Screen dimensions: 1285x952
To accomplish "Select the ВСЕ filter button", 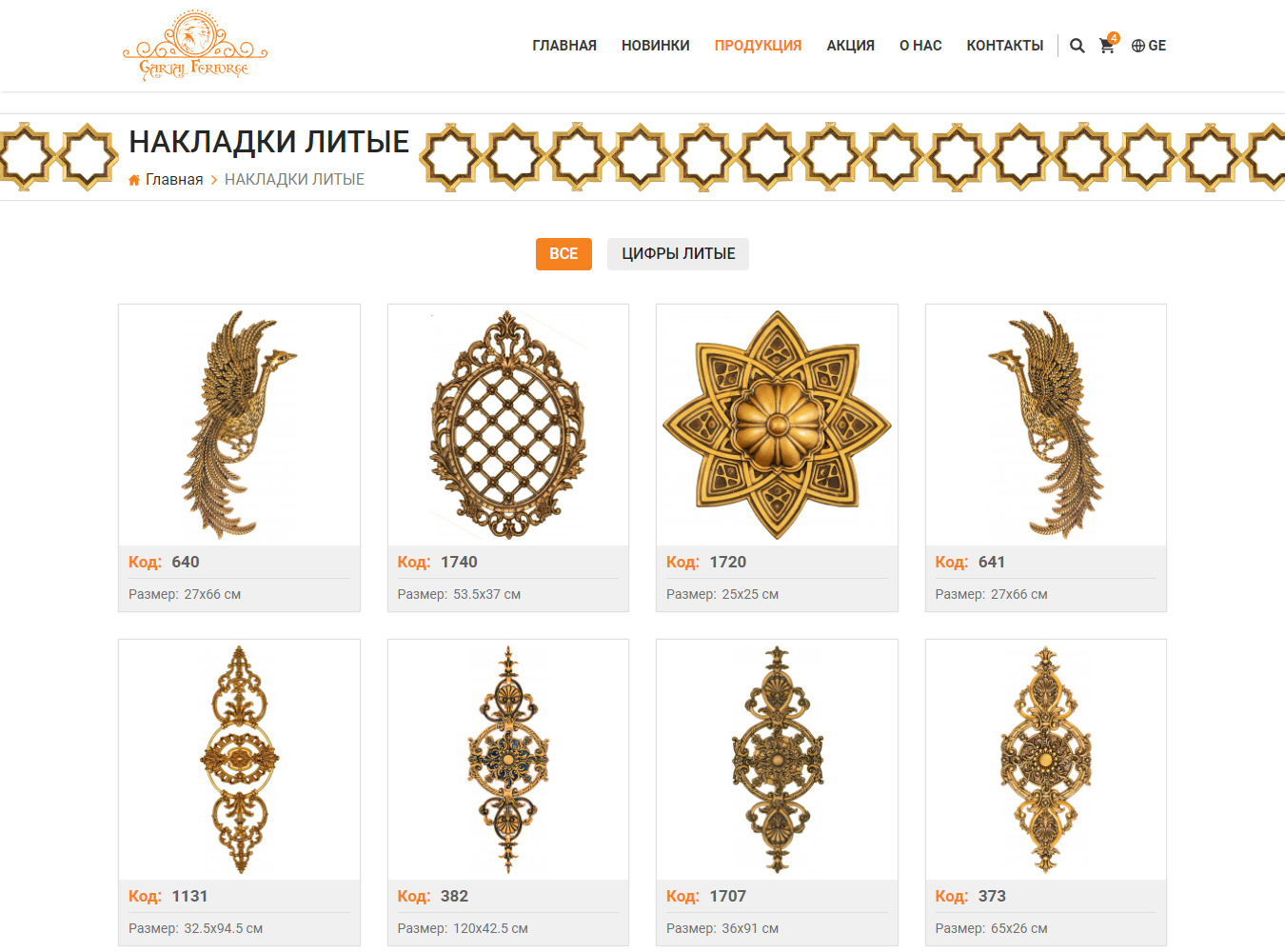I will (563, 254).
